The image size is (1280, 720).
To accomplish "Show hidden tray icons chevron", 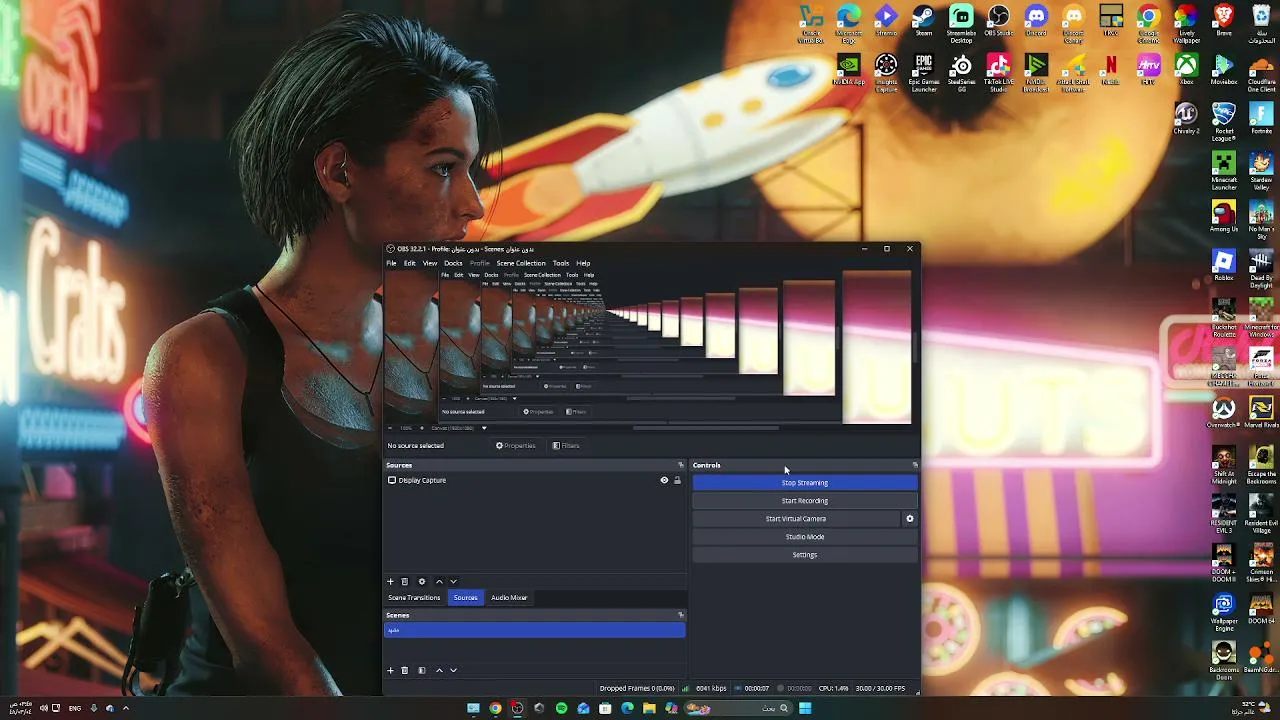I will coord(126,709).
